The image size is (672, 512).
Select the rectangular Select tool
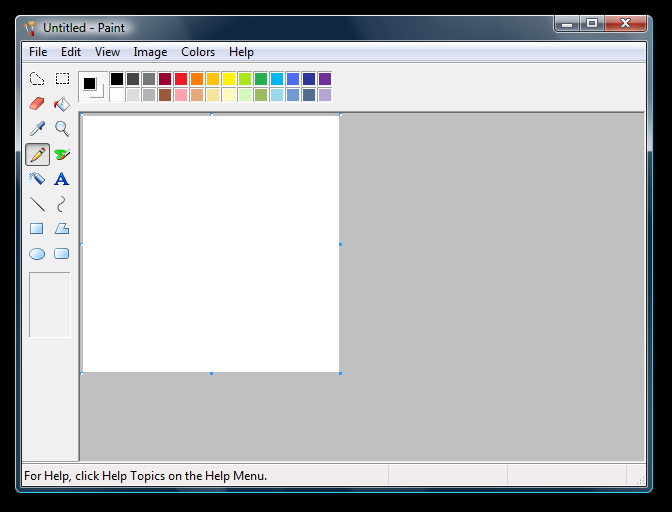pos(62,79)
